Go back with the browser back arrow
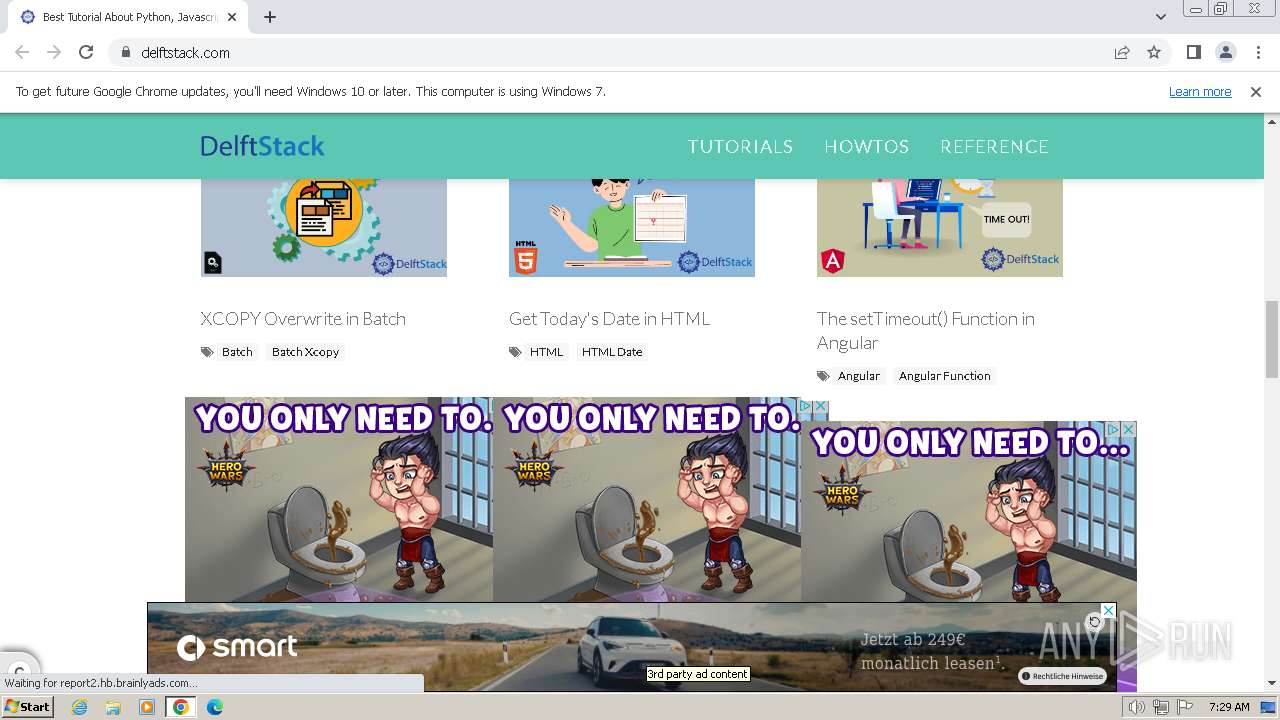Screen dimensions: 1280x720 22,52
